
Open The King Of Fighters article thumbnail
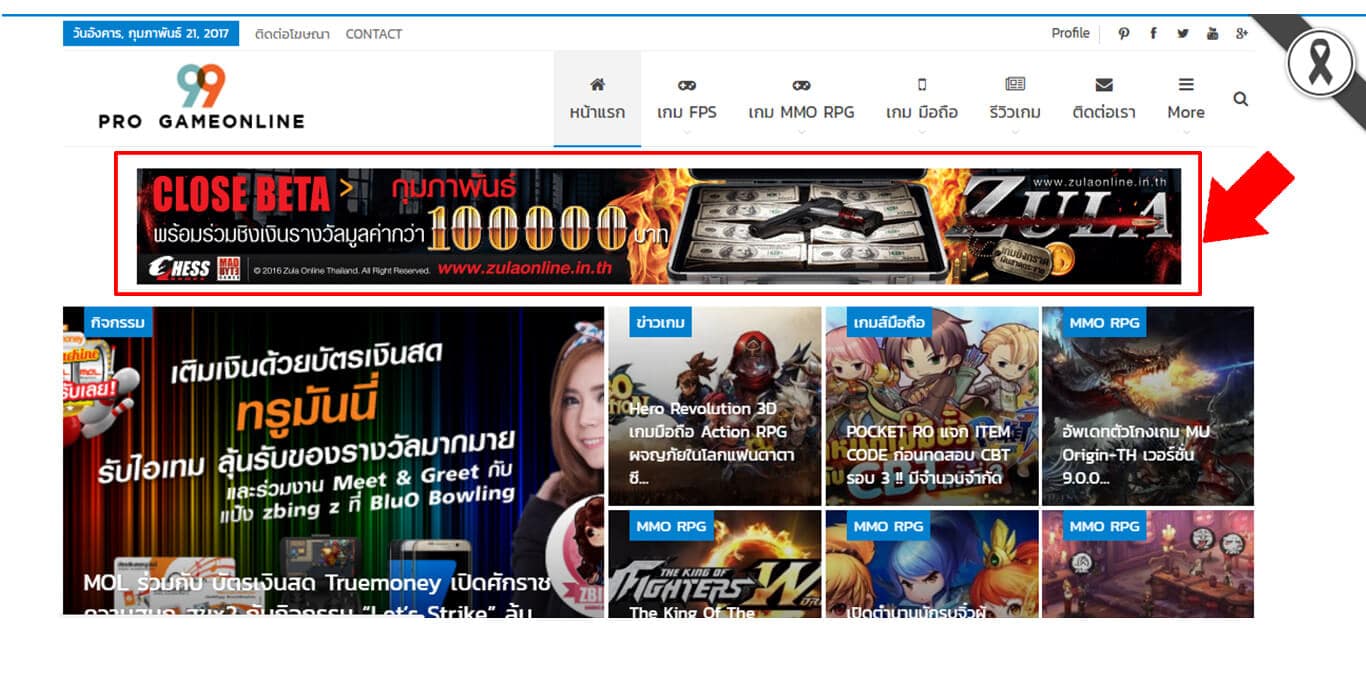click(x=714, y=563)
